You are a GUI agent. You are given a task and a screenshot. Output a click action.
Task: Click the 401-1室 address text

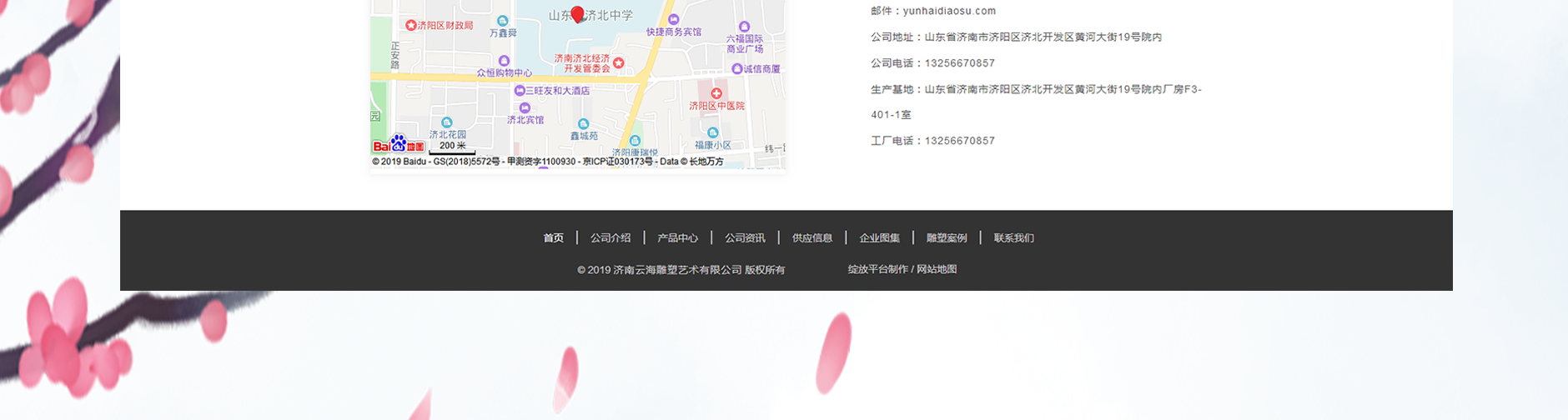[x=891, y=115]
